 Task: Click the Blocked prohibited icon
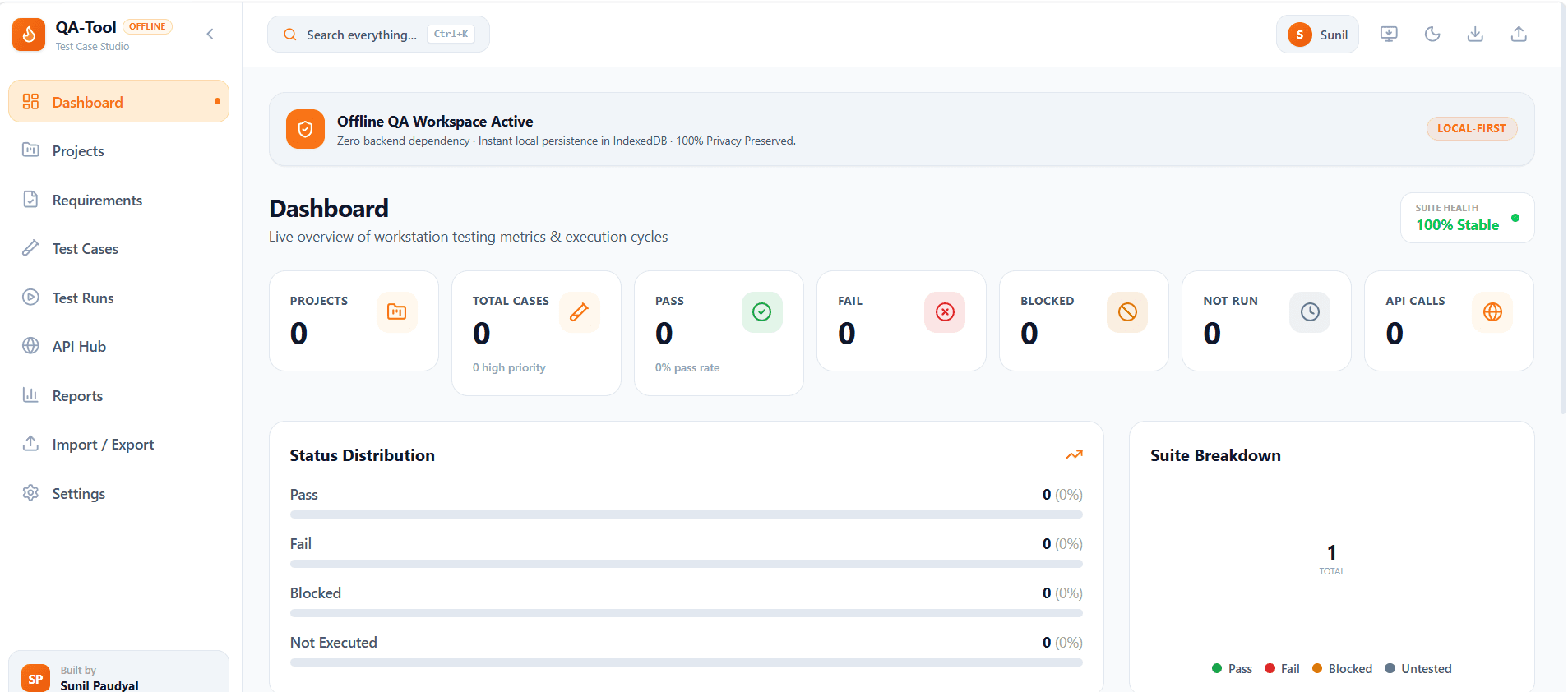pyautogui.click(x=1127, y=312)
